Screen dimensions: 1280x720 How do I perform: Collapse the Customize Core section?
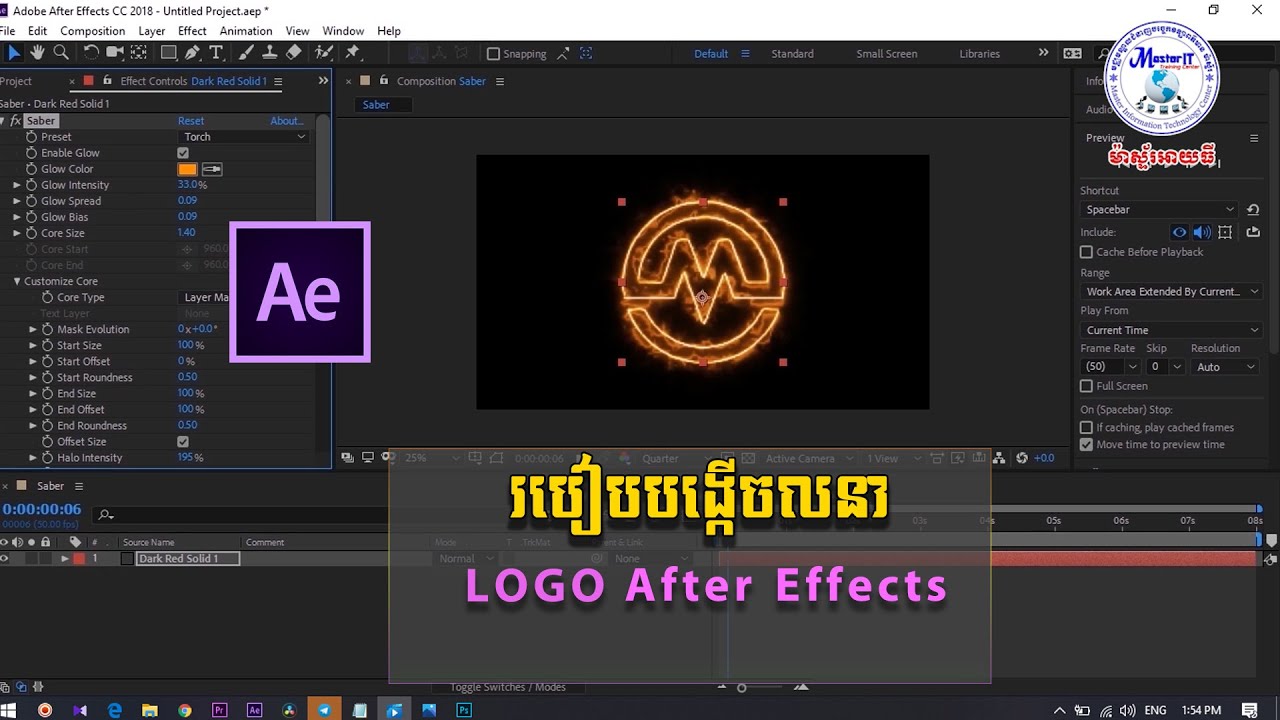(17, 281)
